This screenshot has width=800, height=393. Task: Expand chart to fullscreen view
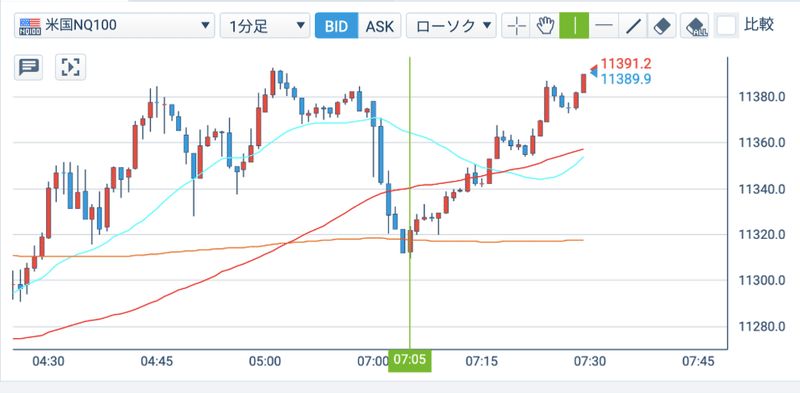[x=70, y=67]
